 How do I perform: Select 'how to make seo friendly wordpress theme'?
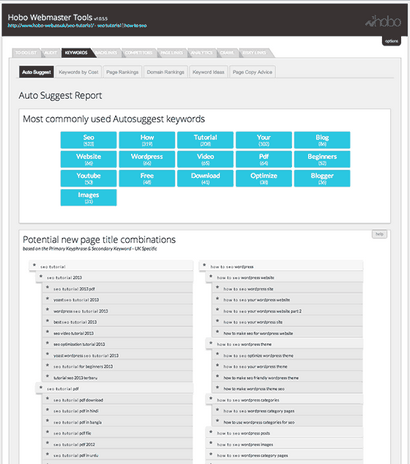[288, 377]
